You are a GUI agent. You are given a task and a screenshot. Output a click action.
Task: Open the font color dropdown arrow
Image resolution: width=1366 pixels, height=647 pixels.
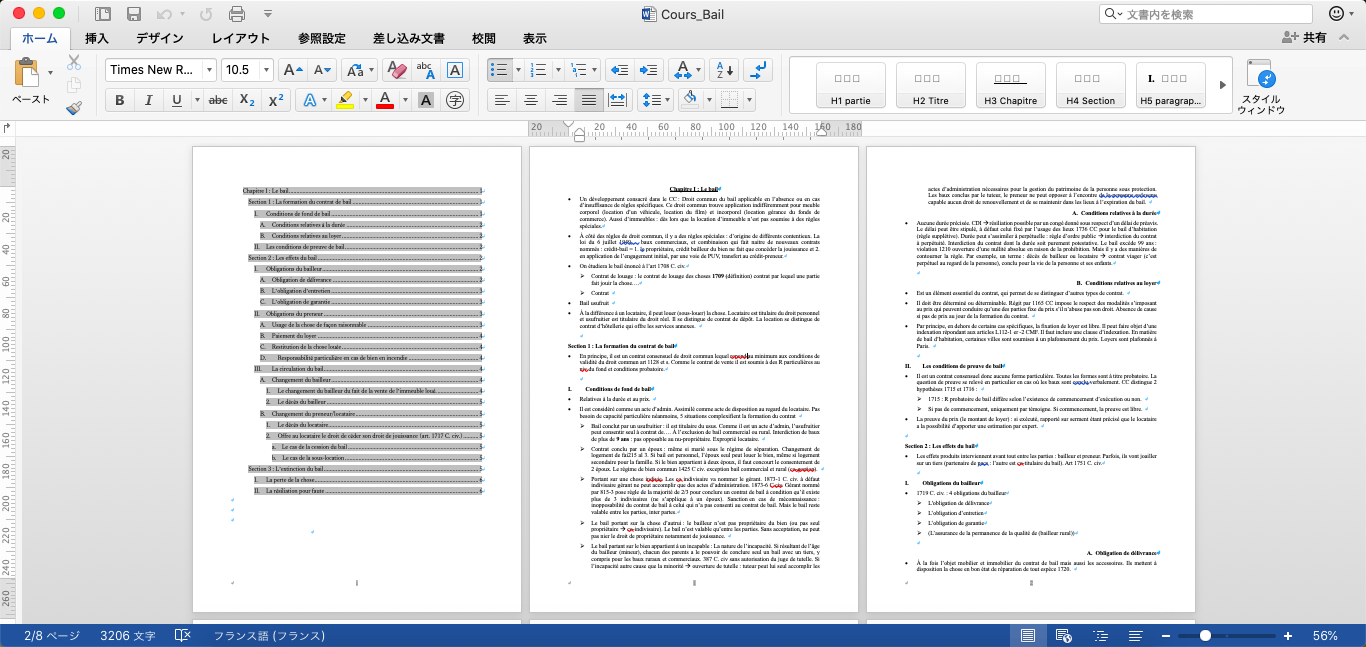point(405,100)
